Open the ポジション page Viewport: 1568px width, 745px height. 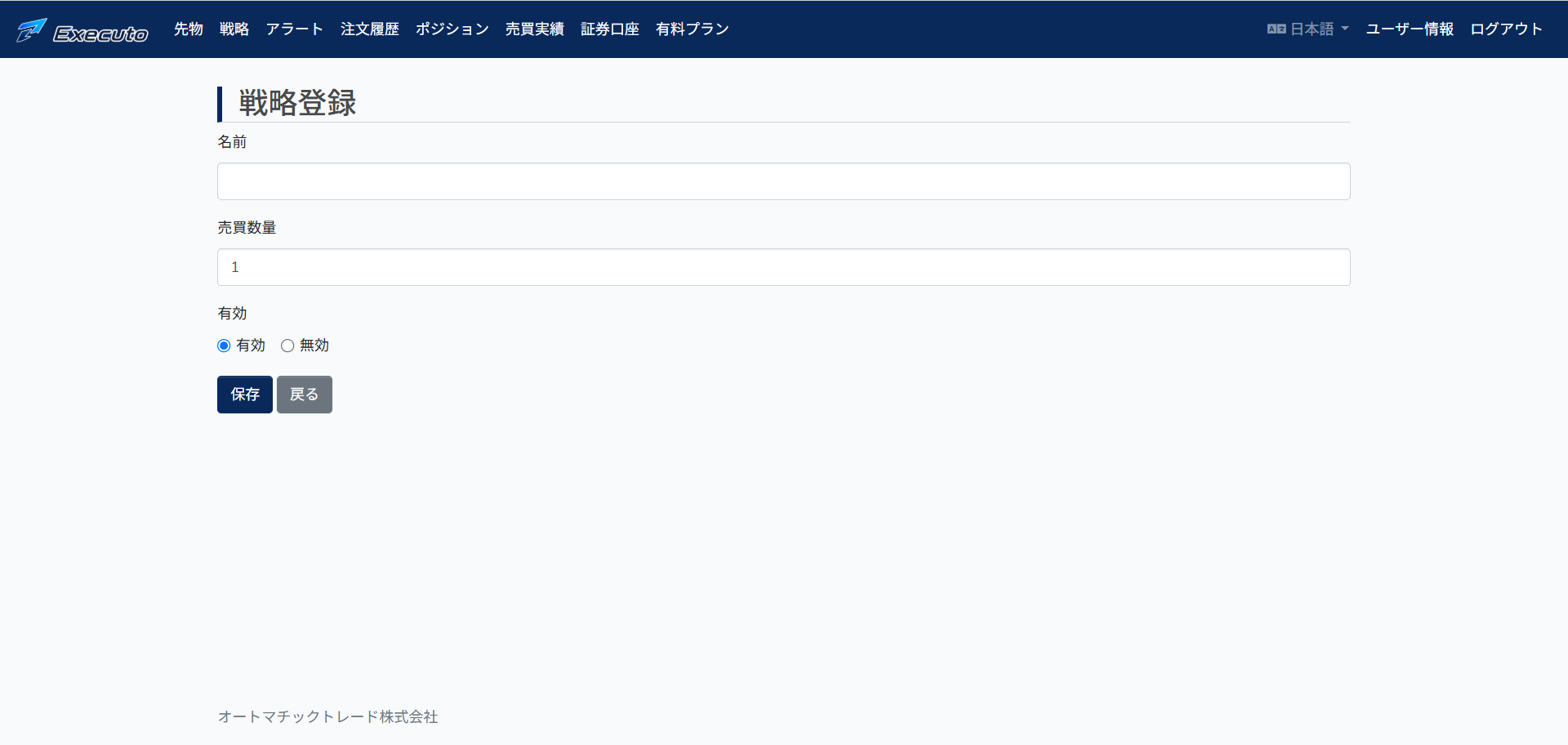(452, 29)
